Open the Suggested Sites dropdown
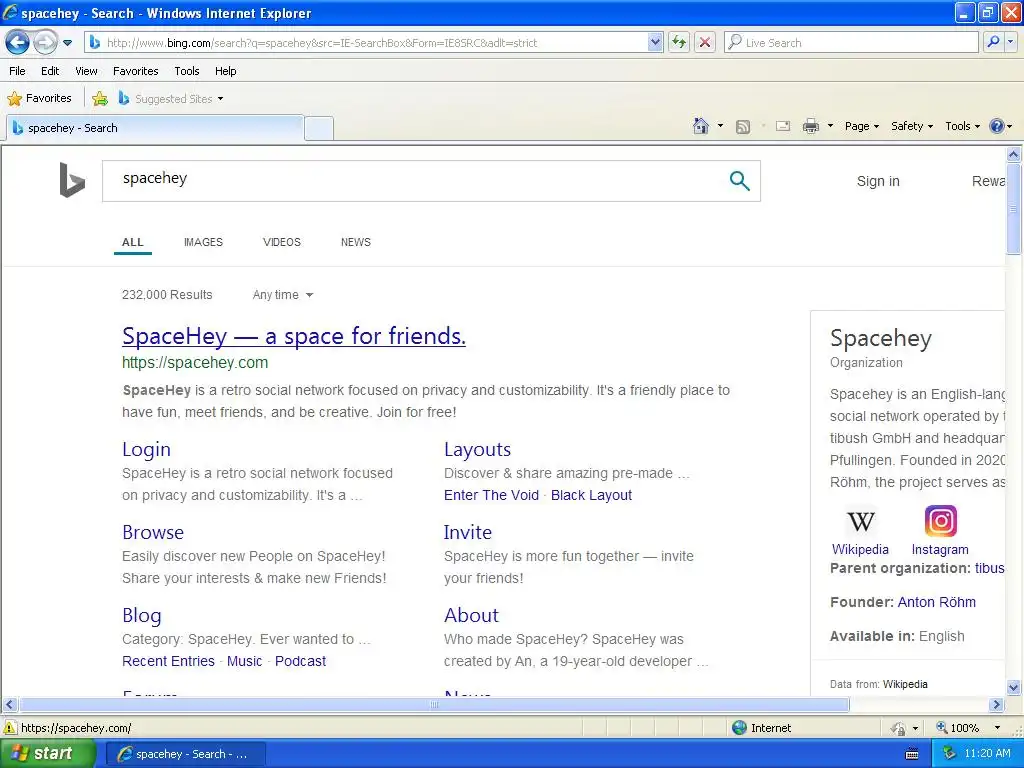1024x768 pixels. pos(171,99)
